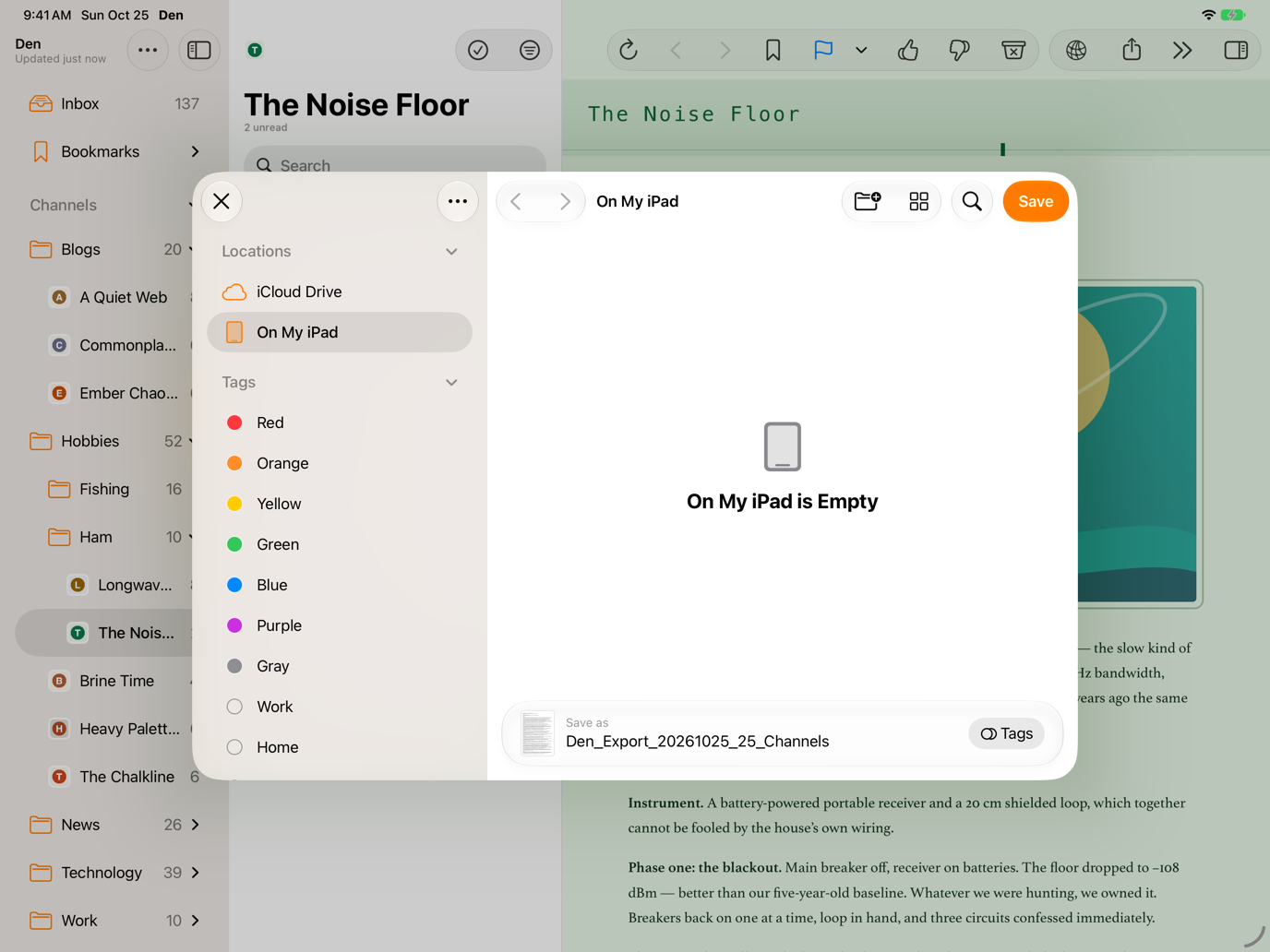Tap the thumbs down icon
This screenshot has height=952, width=1270.
(959, 50)
